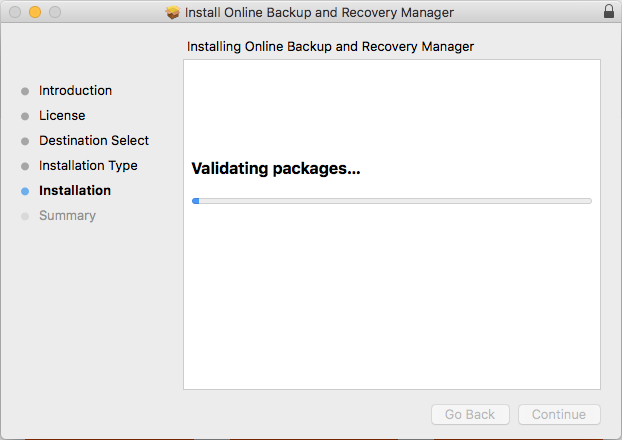Select the bold Installation step label

tap(75, 190)
